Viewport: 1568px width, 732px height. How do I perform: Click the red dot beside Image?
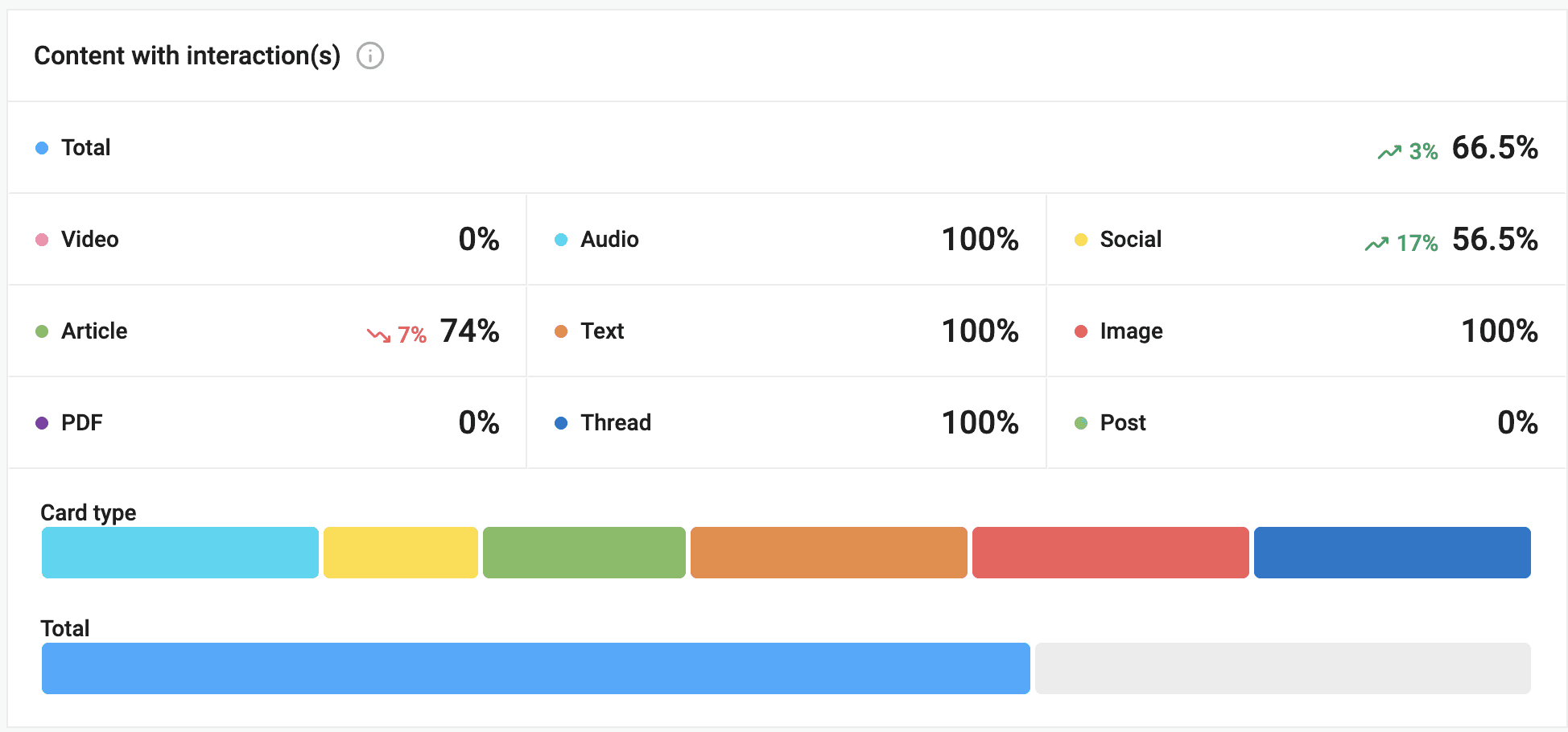click(x=1081, y=331)
